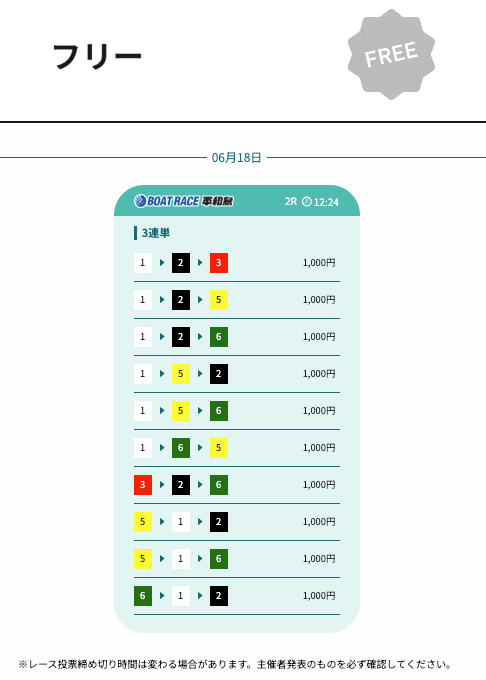Click the black 2 box in 1-5-2 row
486x680 pixels.
219,374
